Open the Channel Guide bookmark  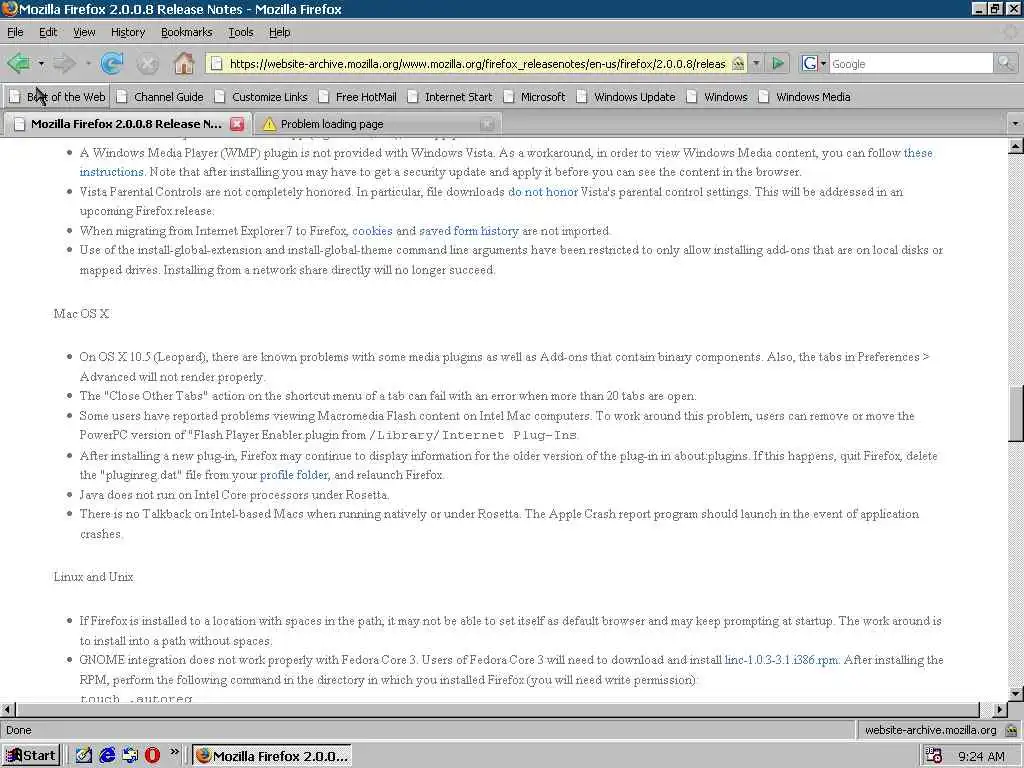coord(161,97)
